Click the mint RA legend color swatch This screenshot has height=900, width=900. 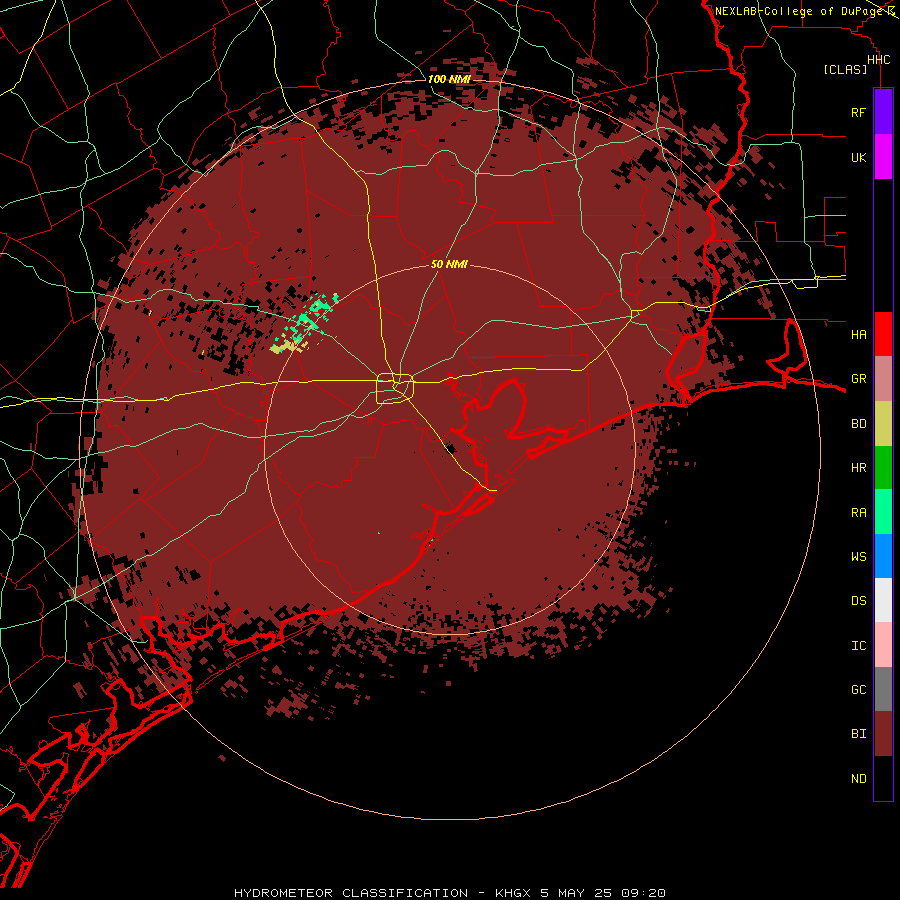click(883, 512)
